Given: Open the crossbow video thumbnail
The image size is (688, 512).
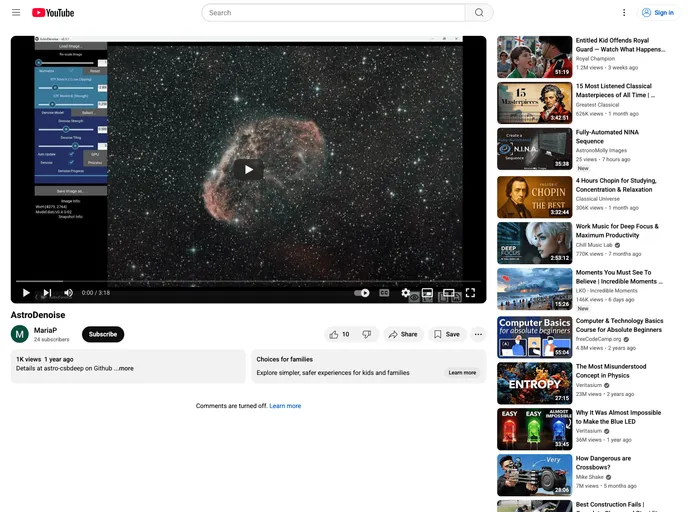Looking at the screenshot, I should [534, 475].
